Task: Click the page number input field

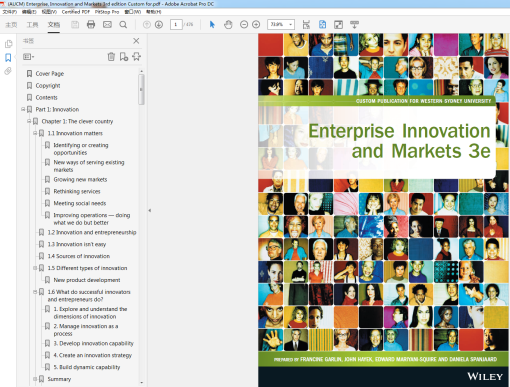Action: pyautogui.click(x=176, y=24)
